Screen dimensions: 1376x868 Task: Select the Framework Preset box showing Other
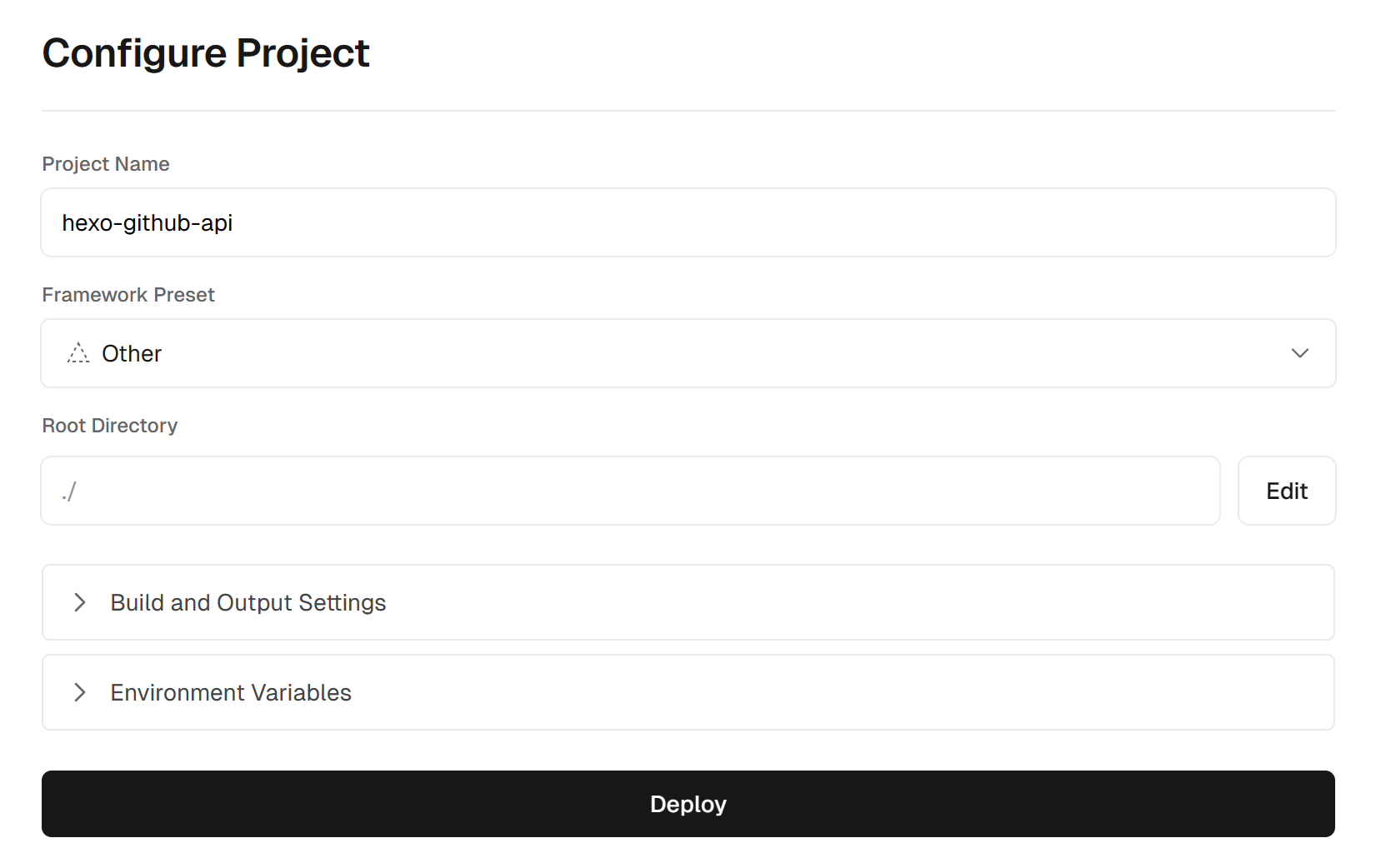click(x=688, y=353)
